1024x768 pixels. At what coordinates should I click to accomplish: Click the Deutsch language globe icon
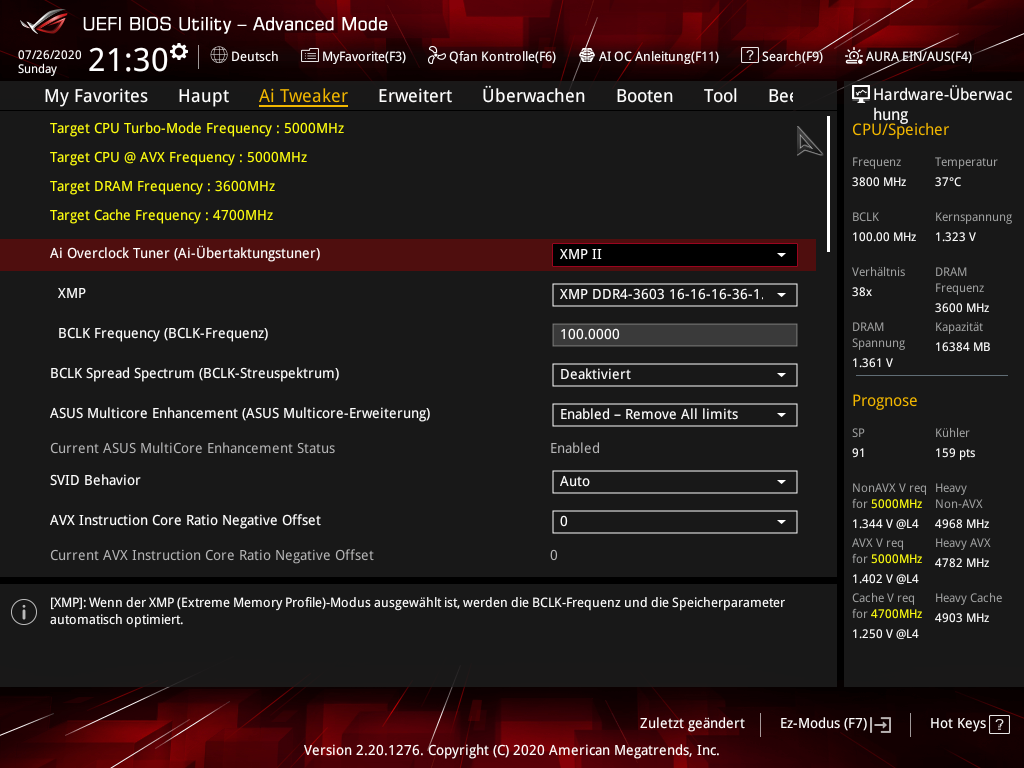point(219,56)
